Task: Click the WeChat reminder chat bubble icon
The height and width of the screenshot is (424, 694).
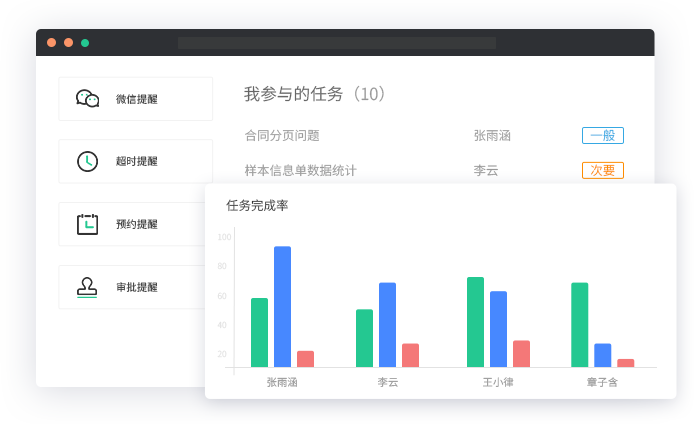Action: [87, 98]
